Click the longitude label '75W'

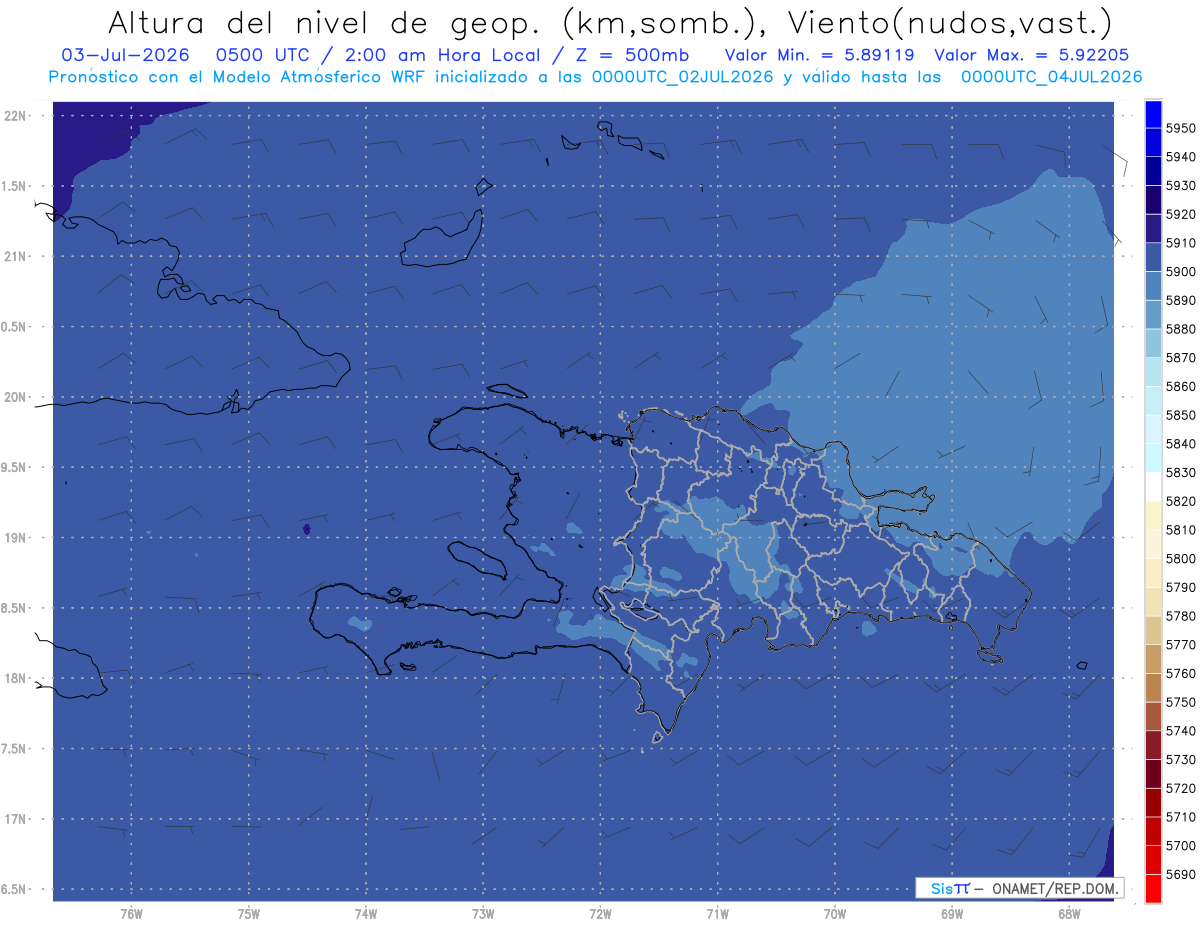click(x=248, y=913)
